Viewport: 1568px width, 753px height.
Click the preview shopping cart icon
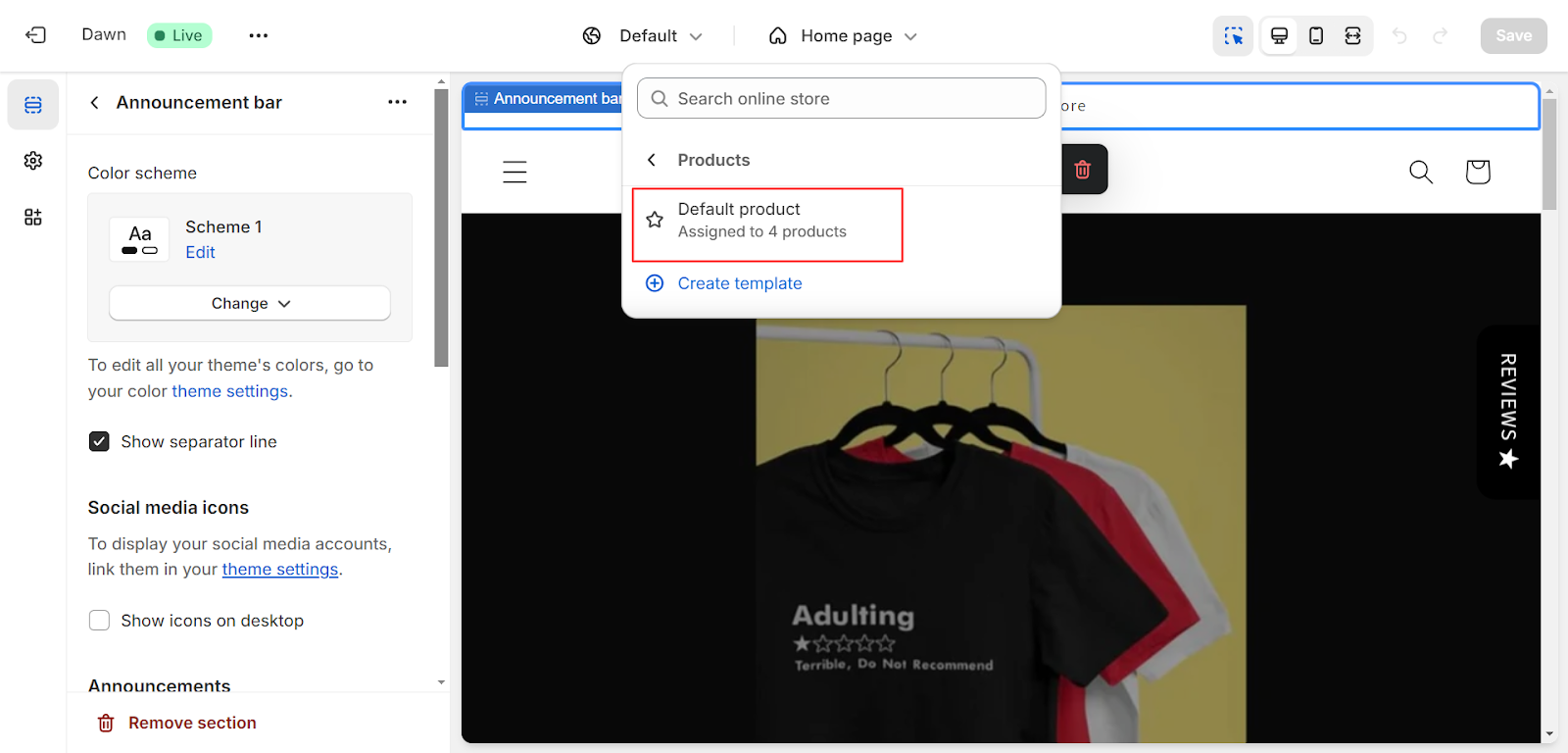[1478, 172]
